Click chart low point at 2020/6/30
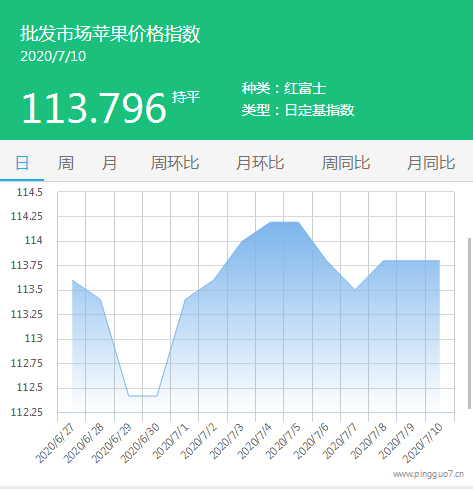Viewport: 473px width, 489px height. coord(157,396)
